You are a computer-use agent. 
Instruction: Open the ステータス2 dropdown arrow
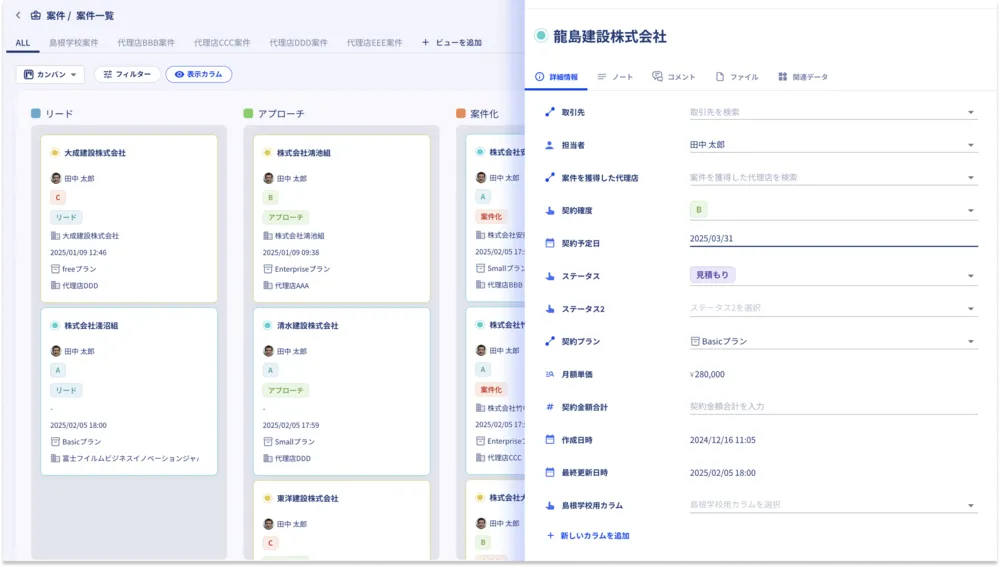[x=970, y=309]
